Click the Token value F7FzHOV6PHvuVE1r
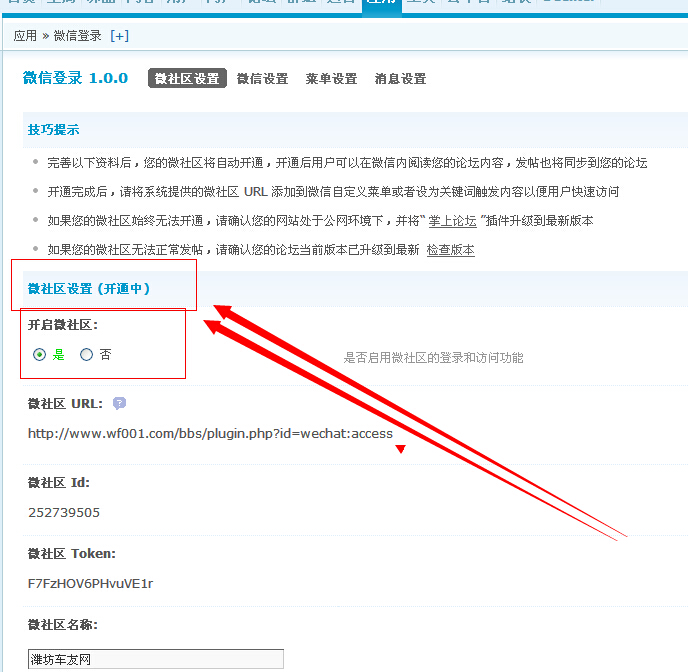Image resolution: width=688 pixels, height=672 pixels. 90,583
